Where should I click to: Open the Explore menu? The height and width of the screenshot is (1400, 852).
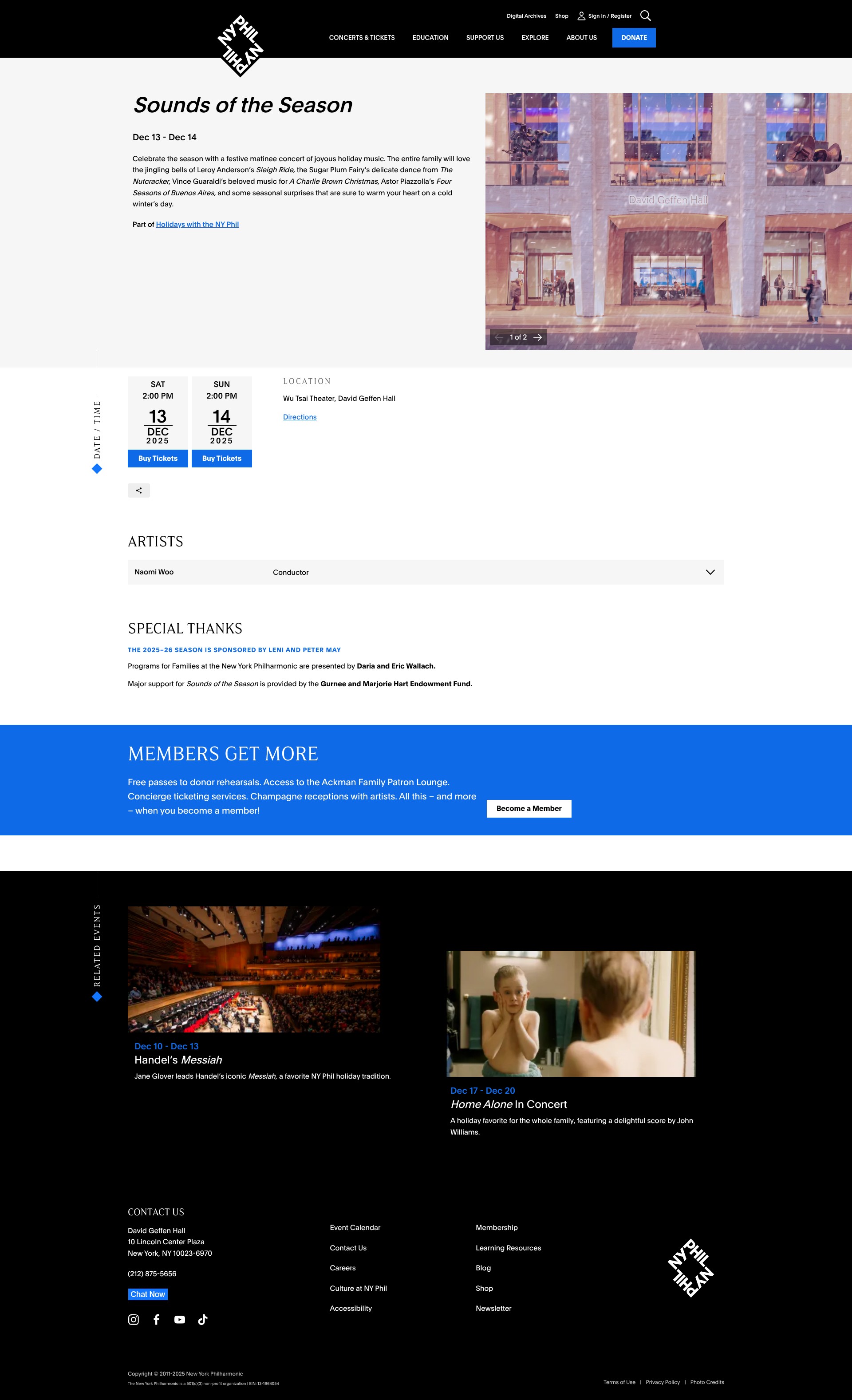tap(535, 37)
